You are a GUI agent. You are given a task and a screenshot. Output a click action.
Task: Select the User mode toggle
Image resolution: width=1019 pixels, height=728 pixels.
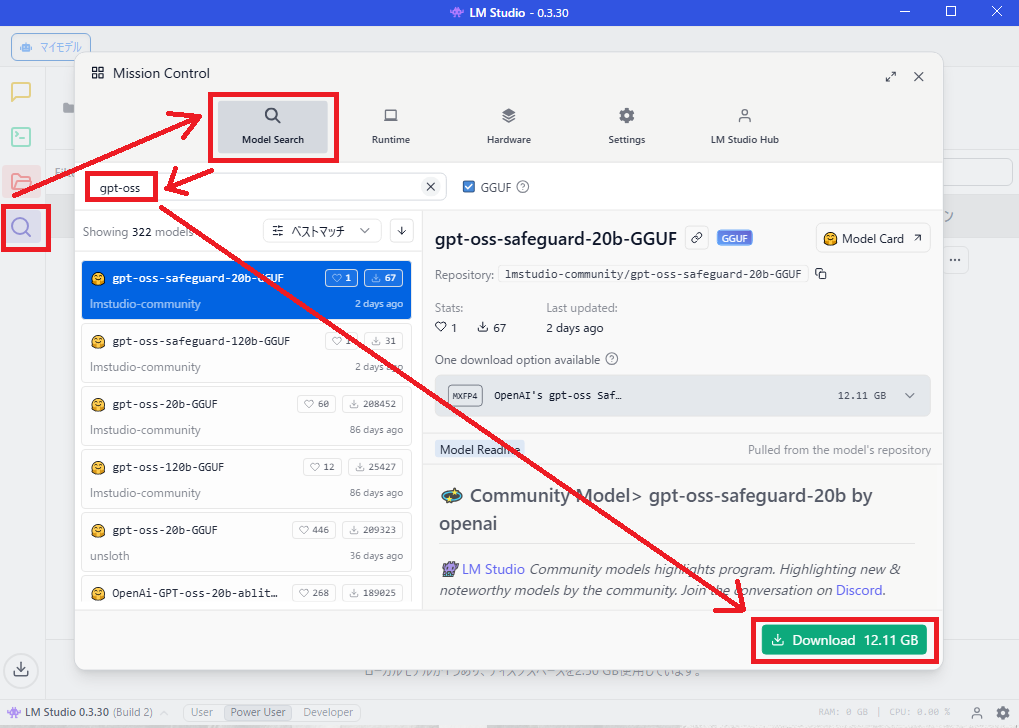201,712
